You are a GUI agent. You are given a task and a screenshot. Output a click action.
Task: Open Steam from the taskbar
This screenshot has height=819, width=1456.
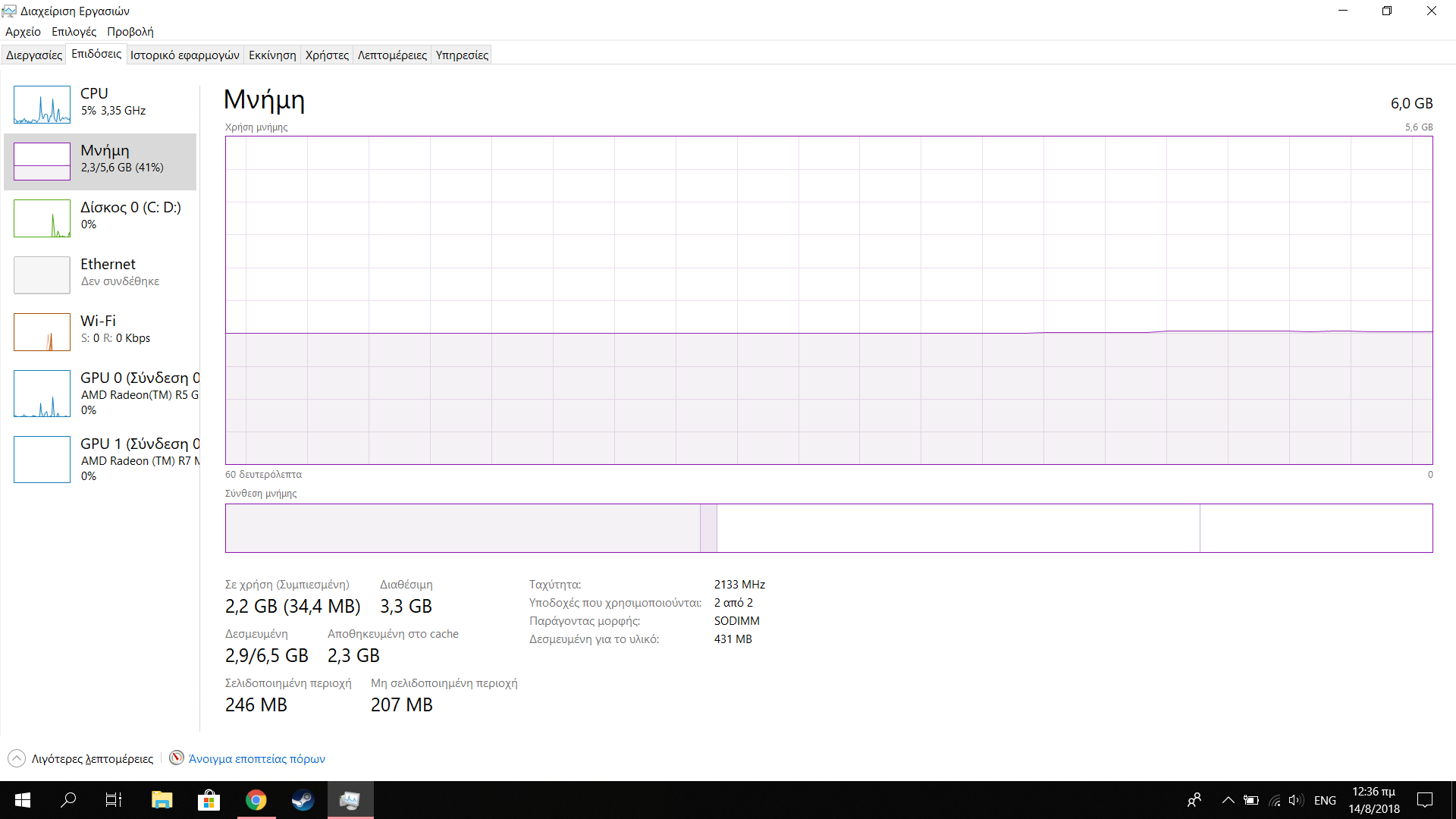pyautogui.click(x=303, y=800)
